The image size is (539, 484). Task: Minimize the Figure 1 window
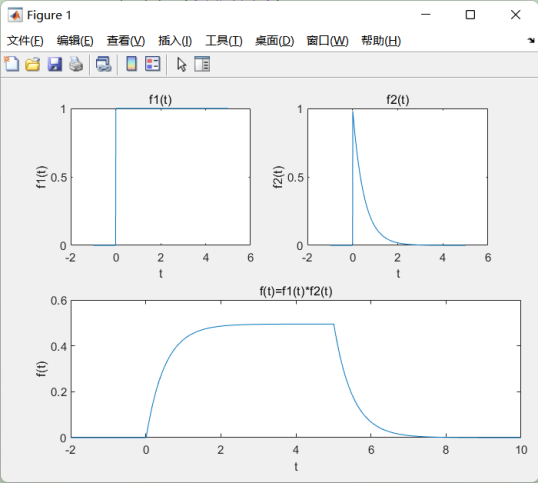[426, 15]
